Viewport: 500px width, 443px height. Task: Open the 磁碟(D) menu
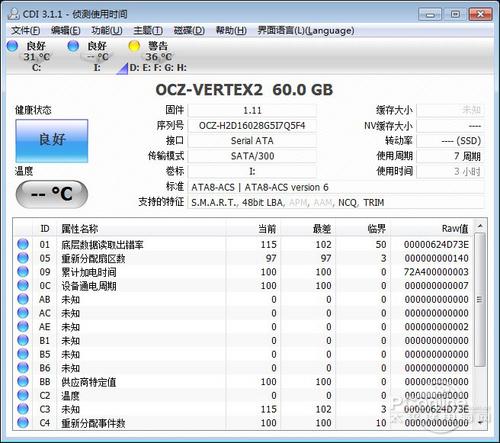[x=189, y=31]
